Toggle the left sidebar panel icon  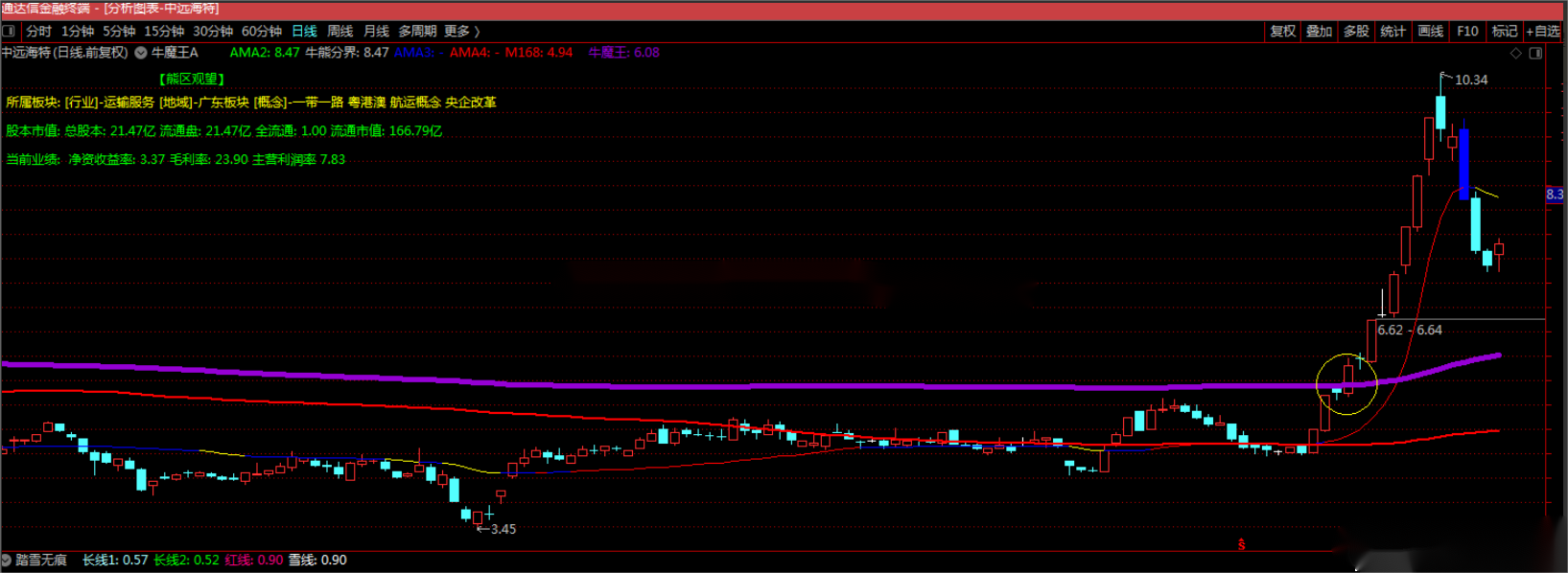click(9, 31)
